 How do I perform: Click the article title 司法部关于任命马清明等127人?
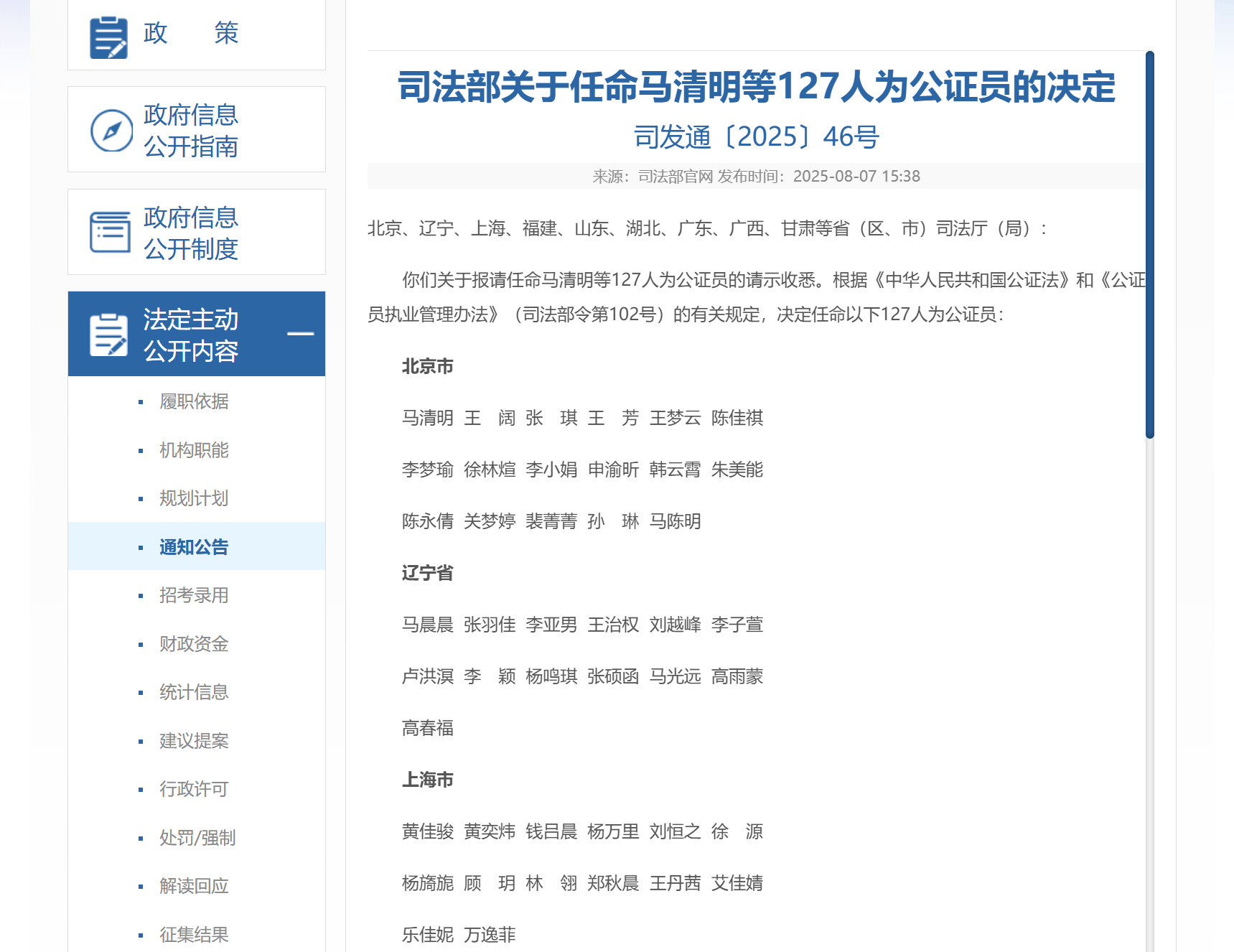tap(756, 87)
